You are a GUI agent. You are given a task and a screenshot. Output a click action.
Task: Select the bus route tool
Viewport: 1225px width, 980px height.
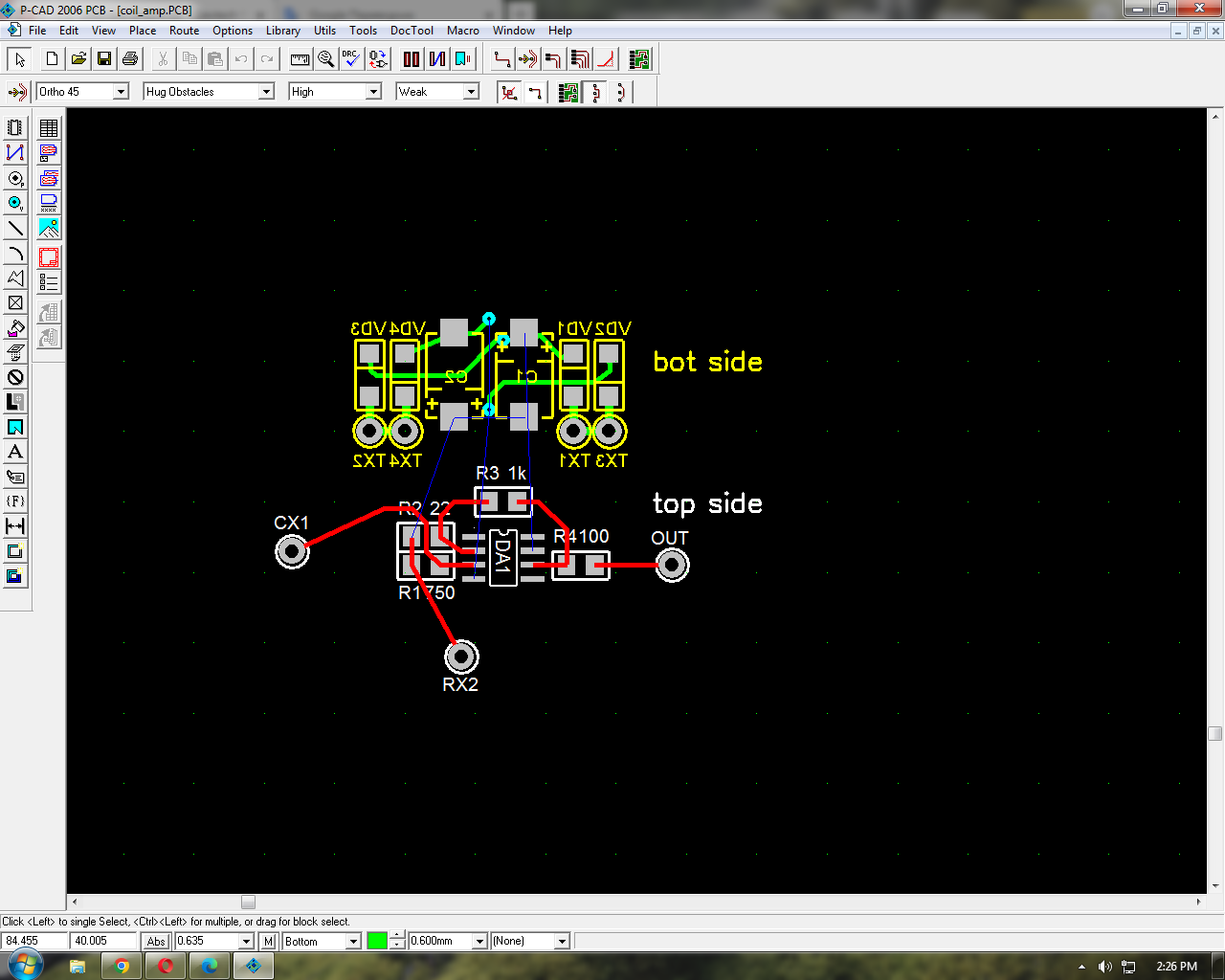tap(580, 59)
